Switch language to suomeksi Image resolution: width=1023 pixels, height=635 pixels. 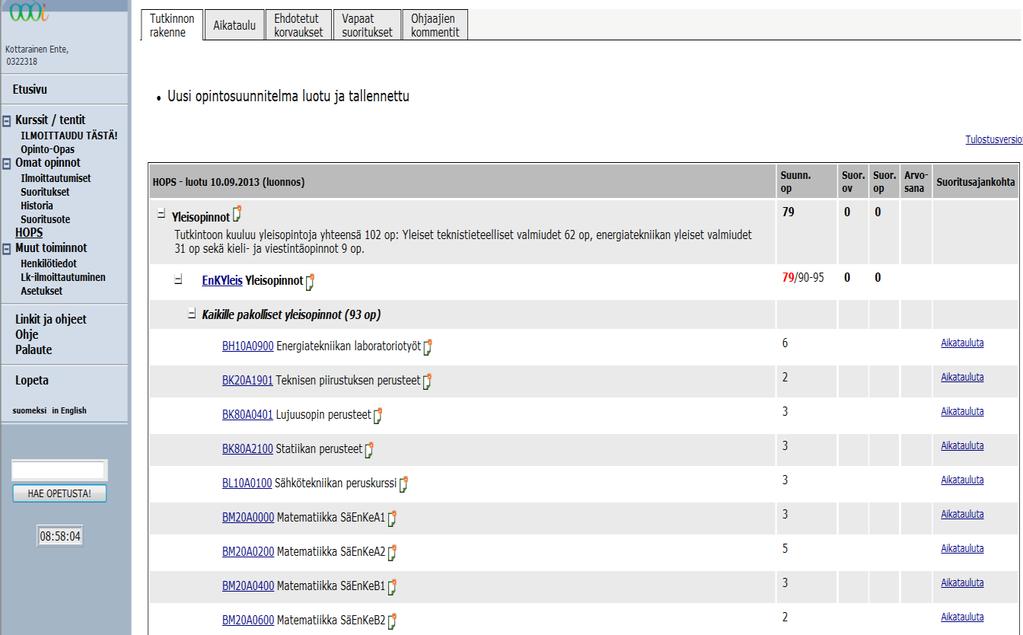29,410
